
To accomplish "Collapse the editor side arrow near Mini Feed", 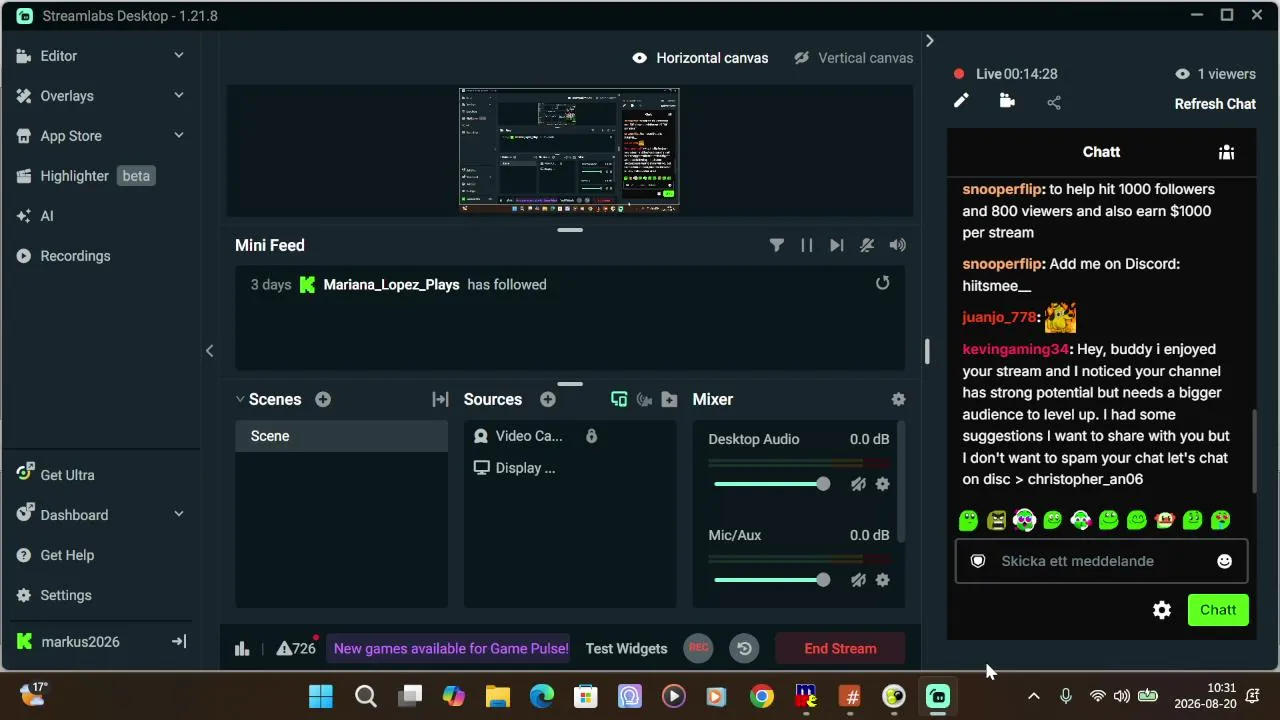I will [x=209, y=350].
